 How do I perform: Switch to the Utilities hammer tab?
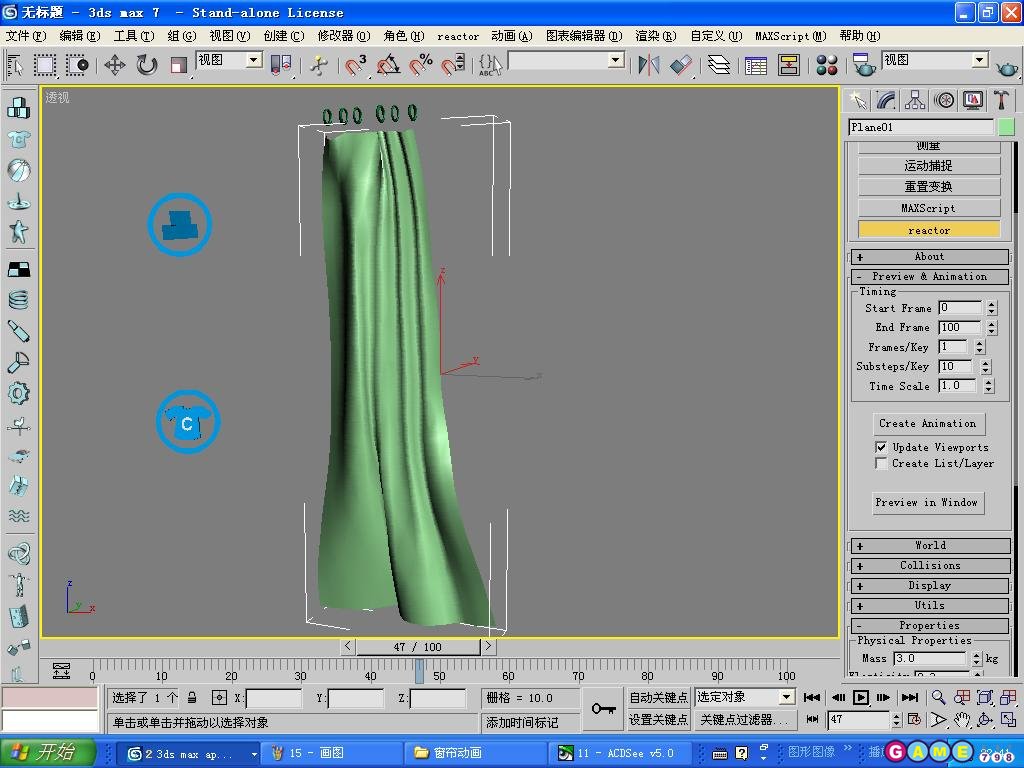tap(1001, 100)
